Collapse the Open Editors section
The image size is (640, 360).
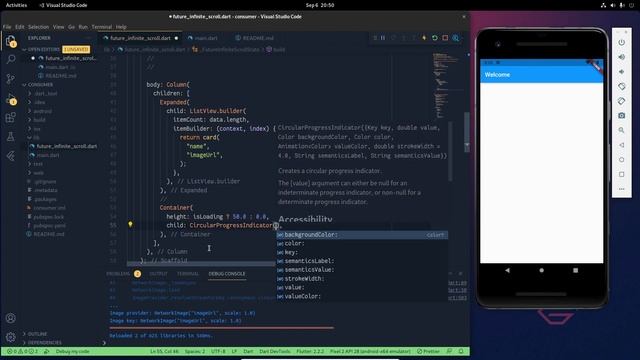click(x=44, y=49)
